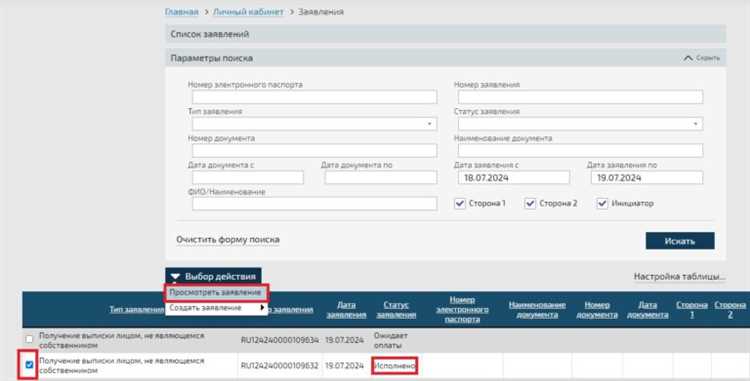Click the Наименование документа input field
The width and height of the screenshot is (750, 381).
pyautogui.click(x=580, y=151)
